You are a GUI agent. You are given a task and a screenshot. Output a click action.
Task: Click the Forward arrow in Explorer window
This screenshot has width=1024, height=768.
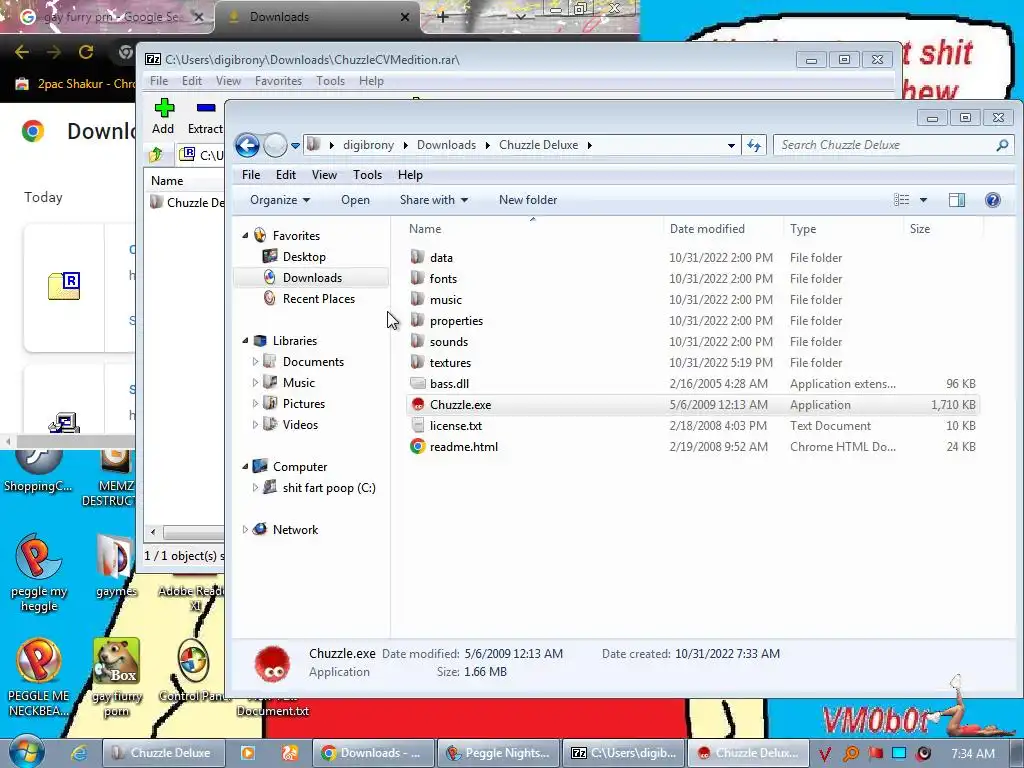pos(275,145)
